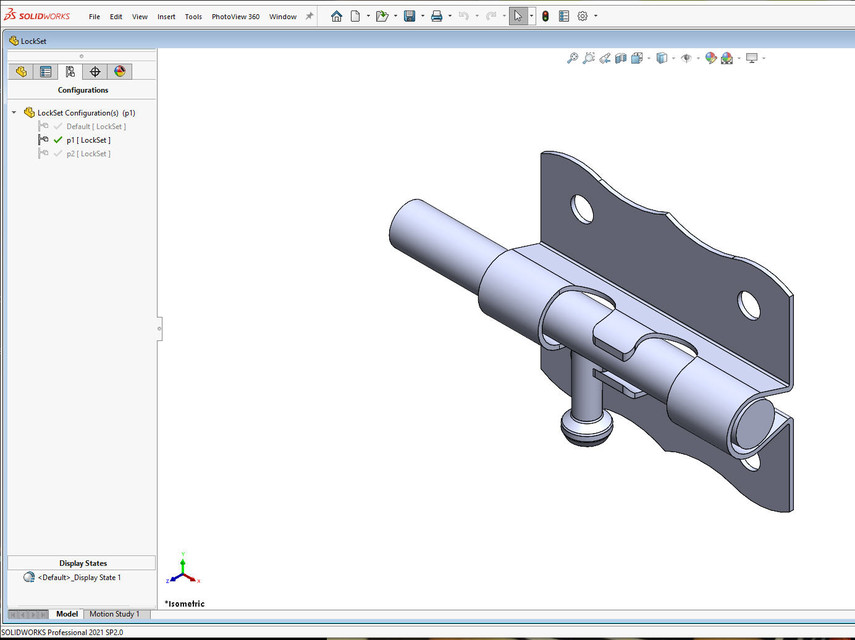Toggle the Section View tool

(621, 57)
